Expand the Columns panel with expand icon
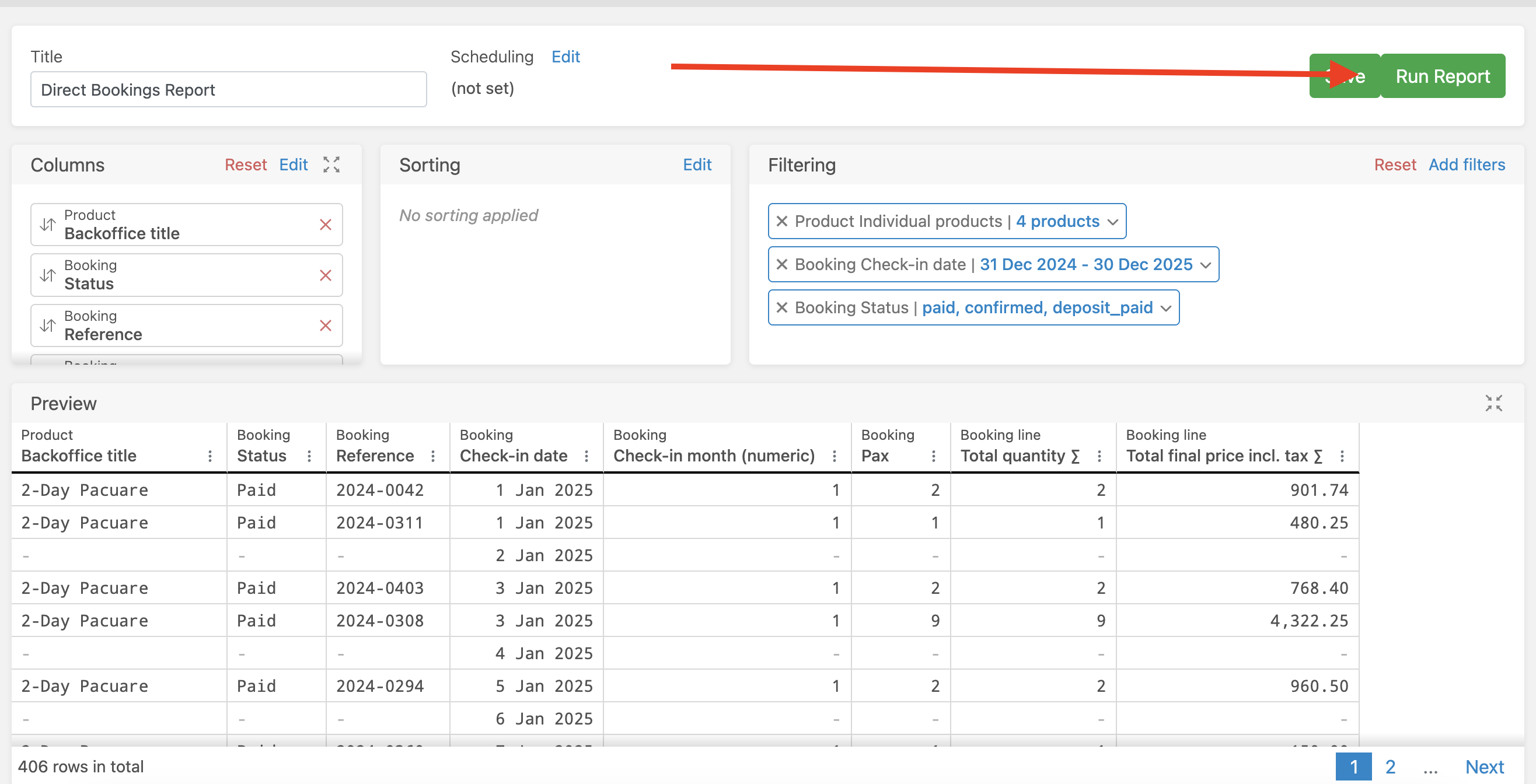 [x=331, y=164]
